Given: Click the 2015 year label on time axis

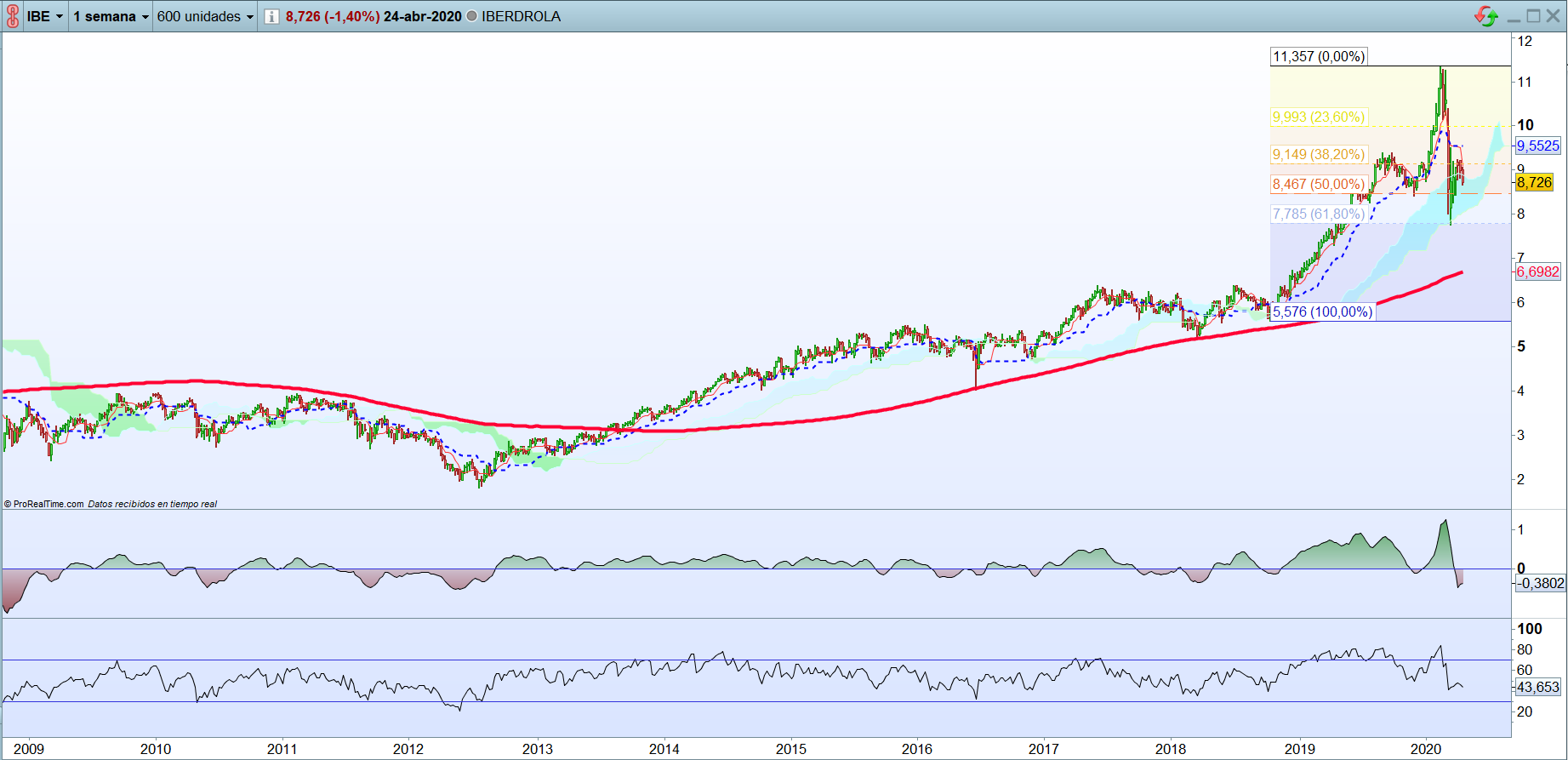Looking at the screenshot, I should [791, 749].
